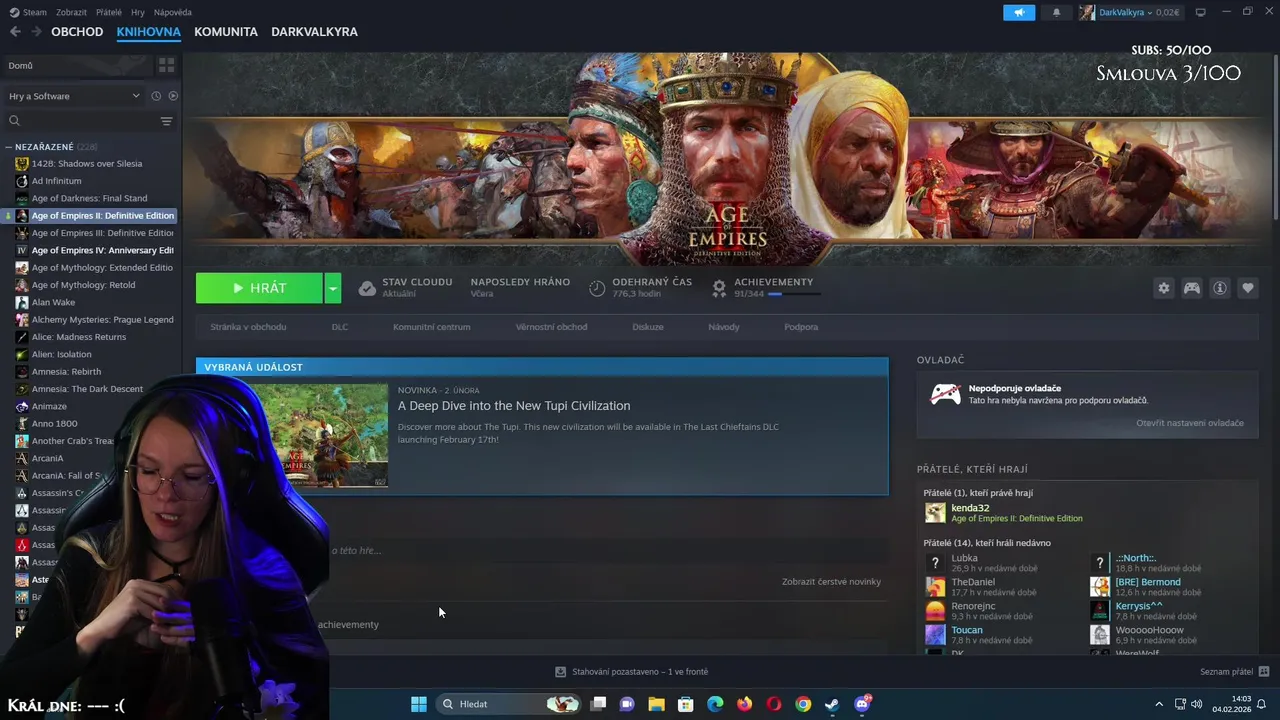Viewport: 1280px width, 720px height.
Task: Open achievements gear icon
Action: pyautogui.click(x=718, y=288)
